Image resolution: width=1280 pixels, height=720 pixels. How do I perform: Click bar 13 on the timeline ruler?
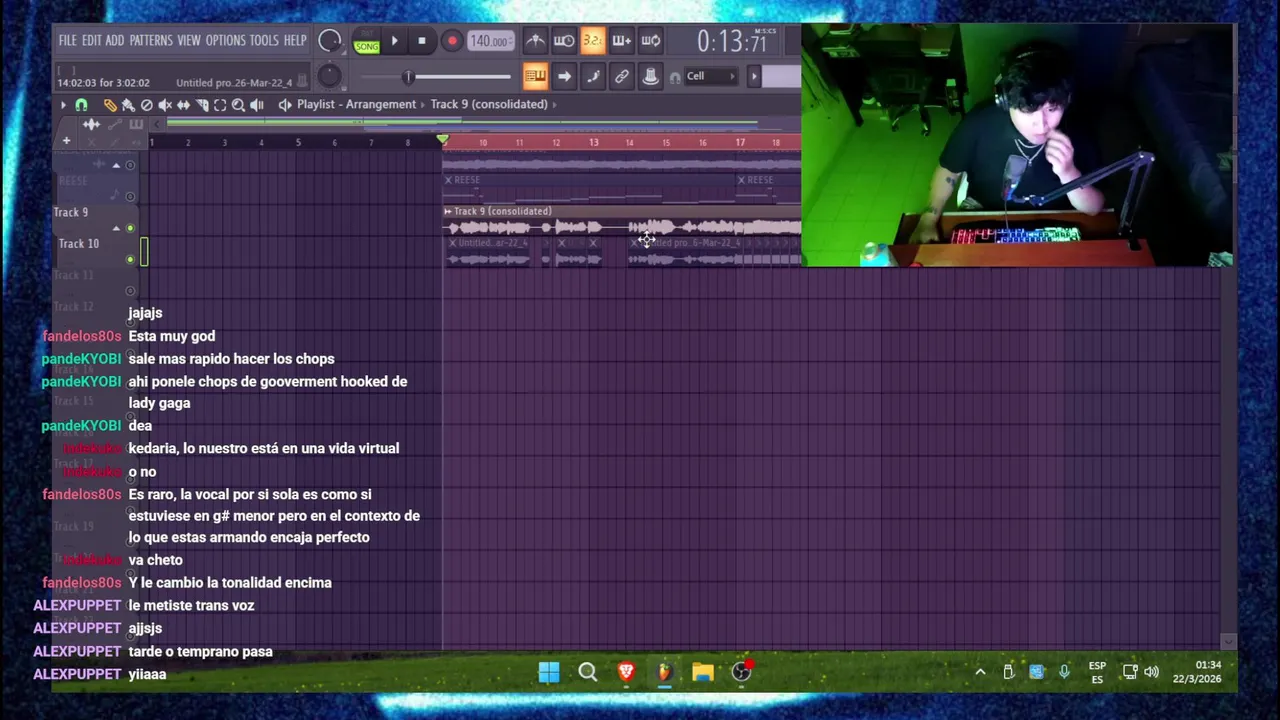click(593, 143)
